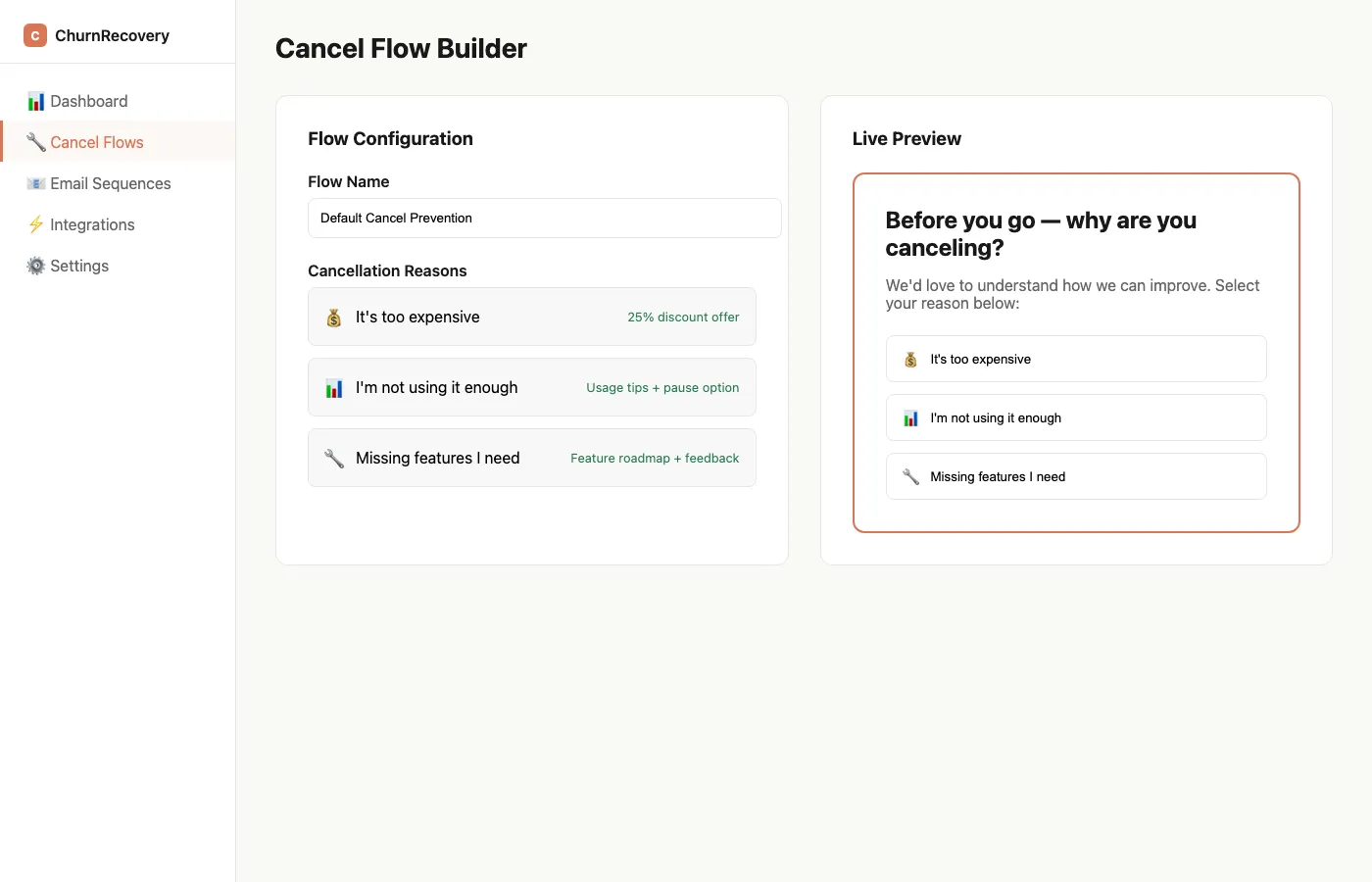Go to Email Sequences section

(x=111, y=184)
